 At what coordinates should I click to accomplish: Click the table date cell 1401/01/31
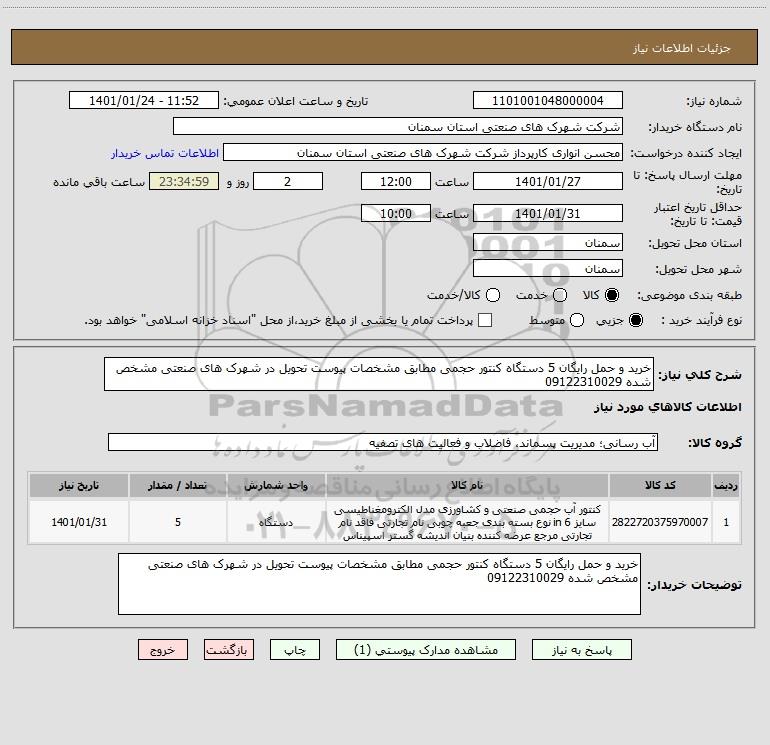tap(79, 522)
